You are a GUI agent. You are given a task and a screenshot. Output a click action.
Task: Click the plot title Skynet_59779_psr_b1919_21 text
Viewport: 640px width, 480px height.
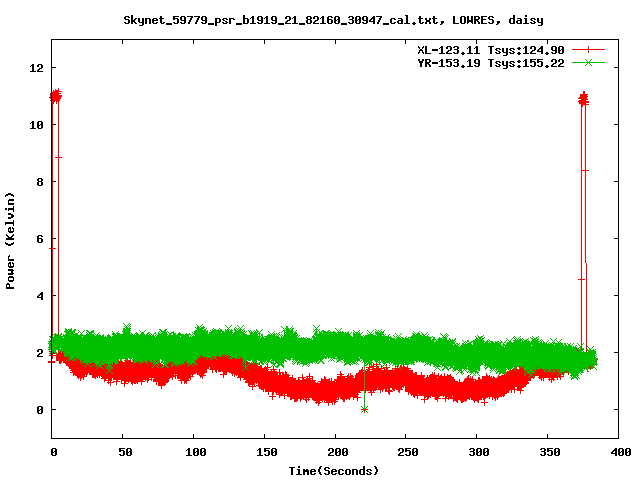tap(333, 20)
